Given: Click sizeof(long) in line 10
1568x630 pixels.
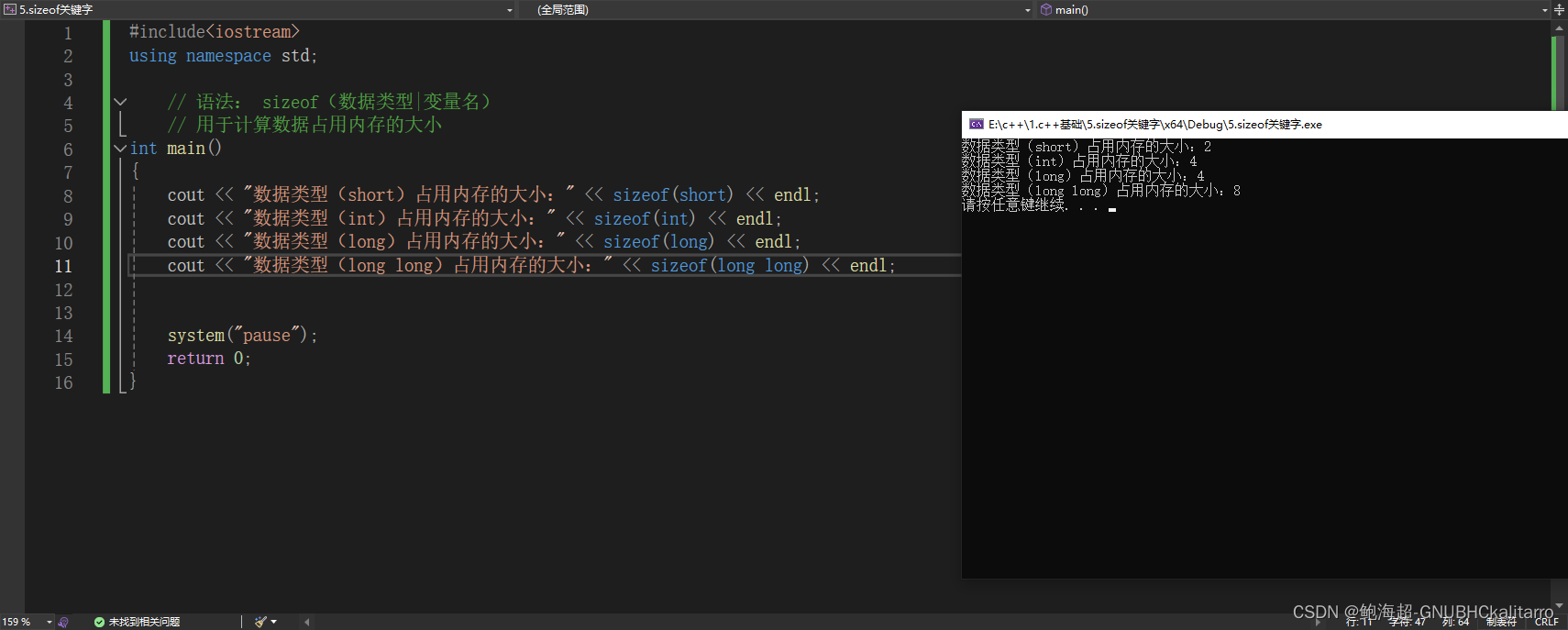Looking at the screenshot, I should tap(658, 242).
